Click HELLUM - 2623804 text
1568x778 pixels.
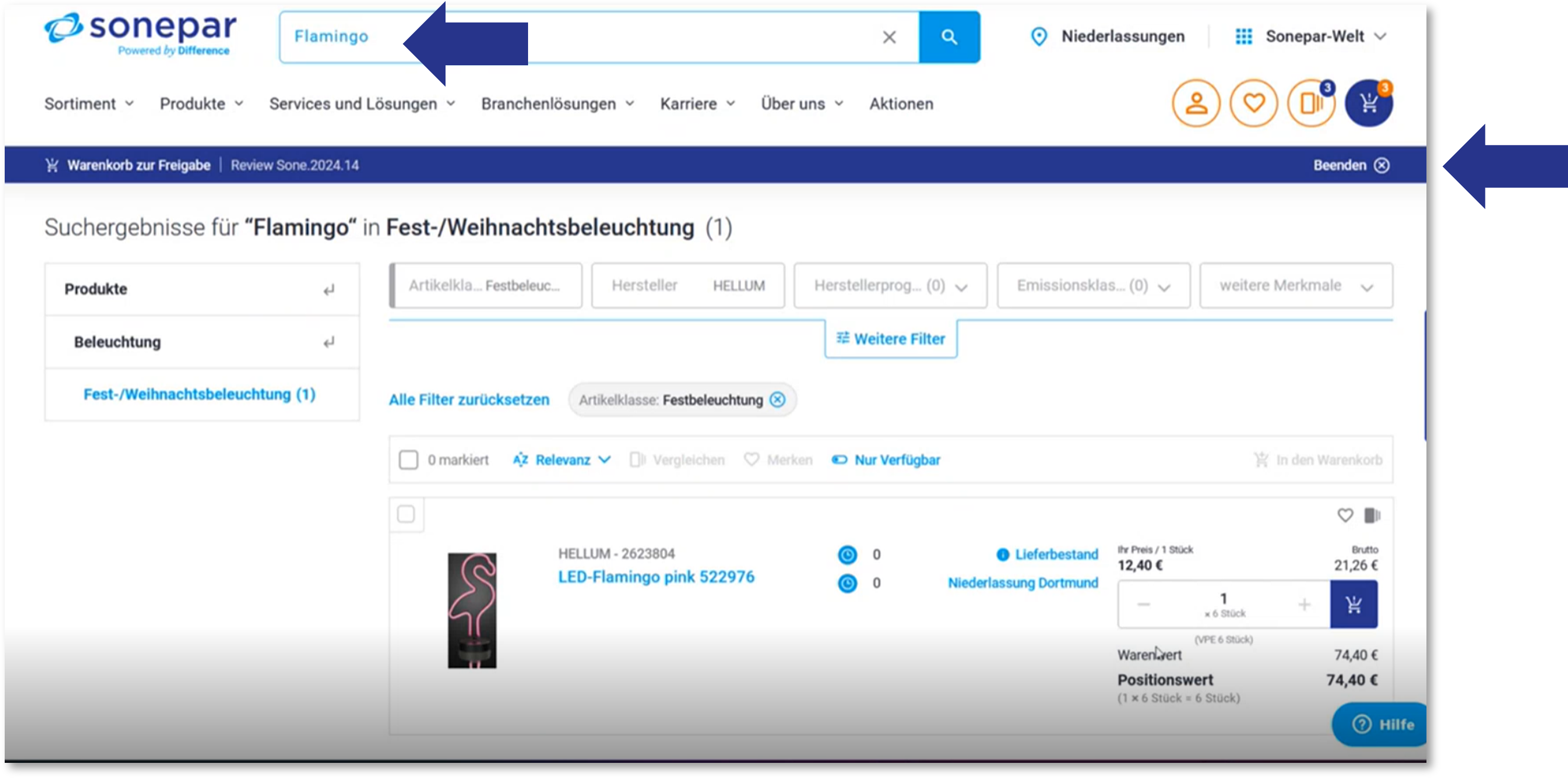click(616, 553)
